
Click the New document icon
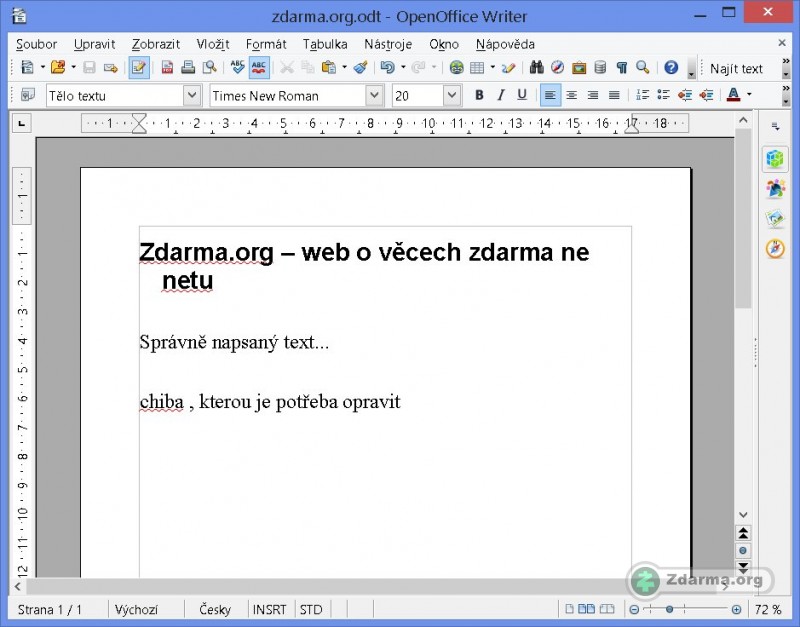tap(27, 67)
